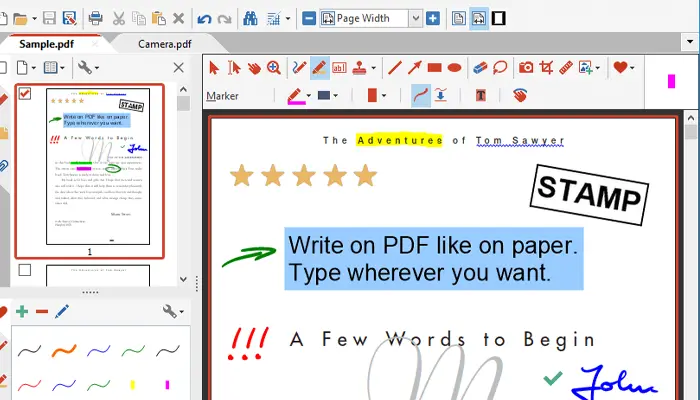Paste from clipboard in top toolbar
Viewport: 700px width, 400px height.
point(158,19)
